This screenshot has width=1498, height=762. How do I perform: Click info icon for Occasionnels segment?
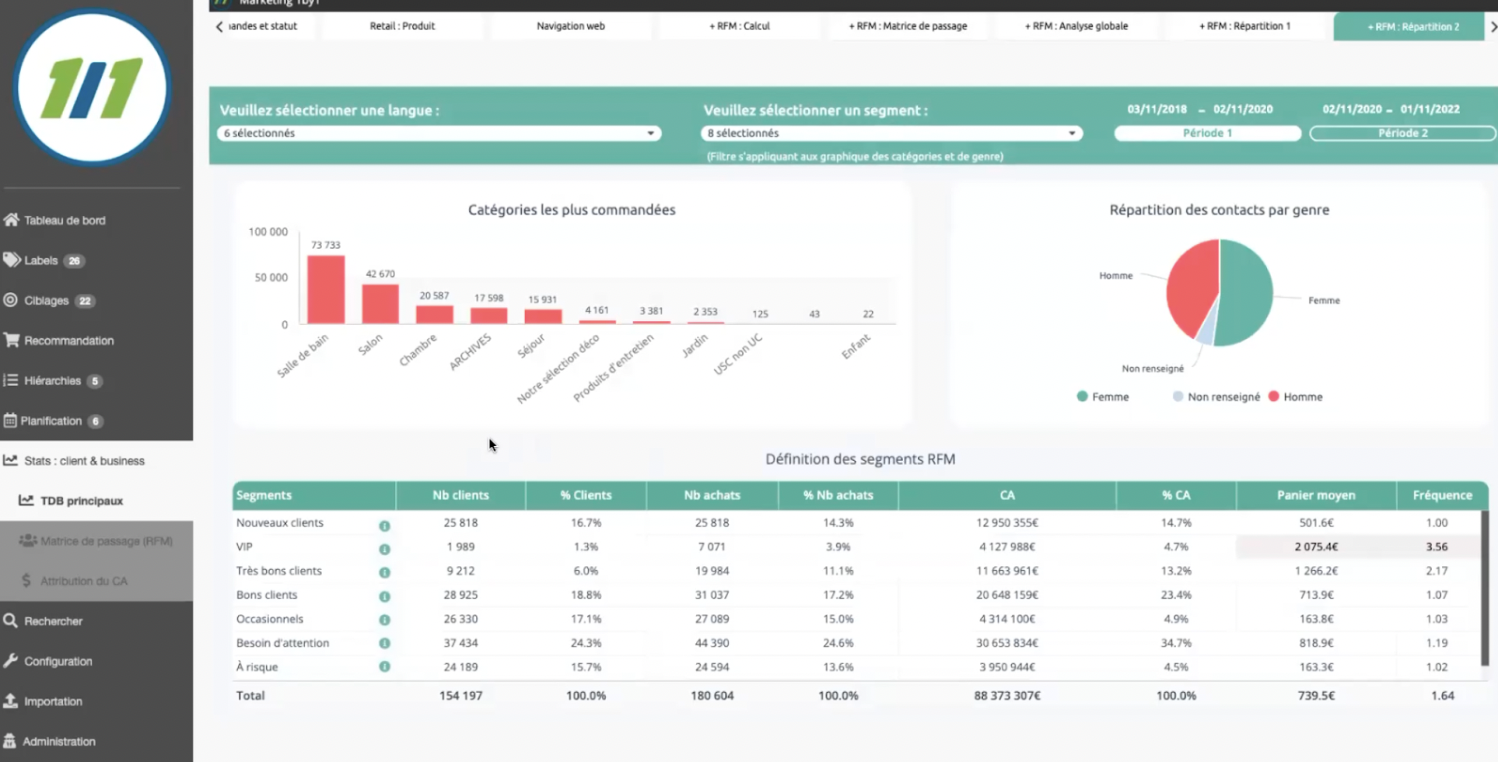[x=384, y=620]
